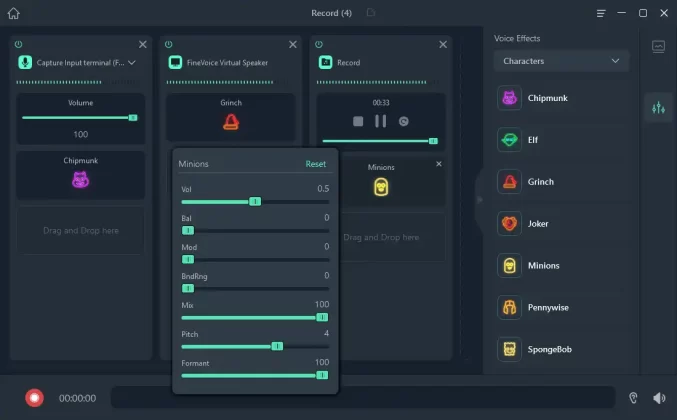677x420 pixels.
Task: Click the 00:33 record time
Action: pyautogui.click(x=381, y=103)
